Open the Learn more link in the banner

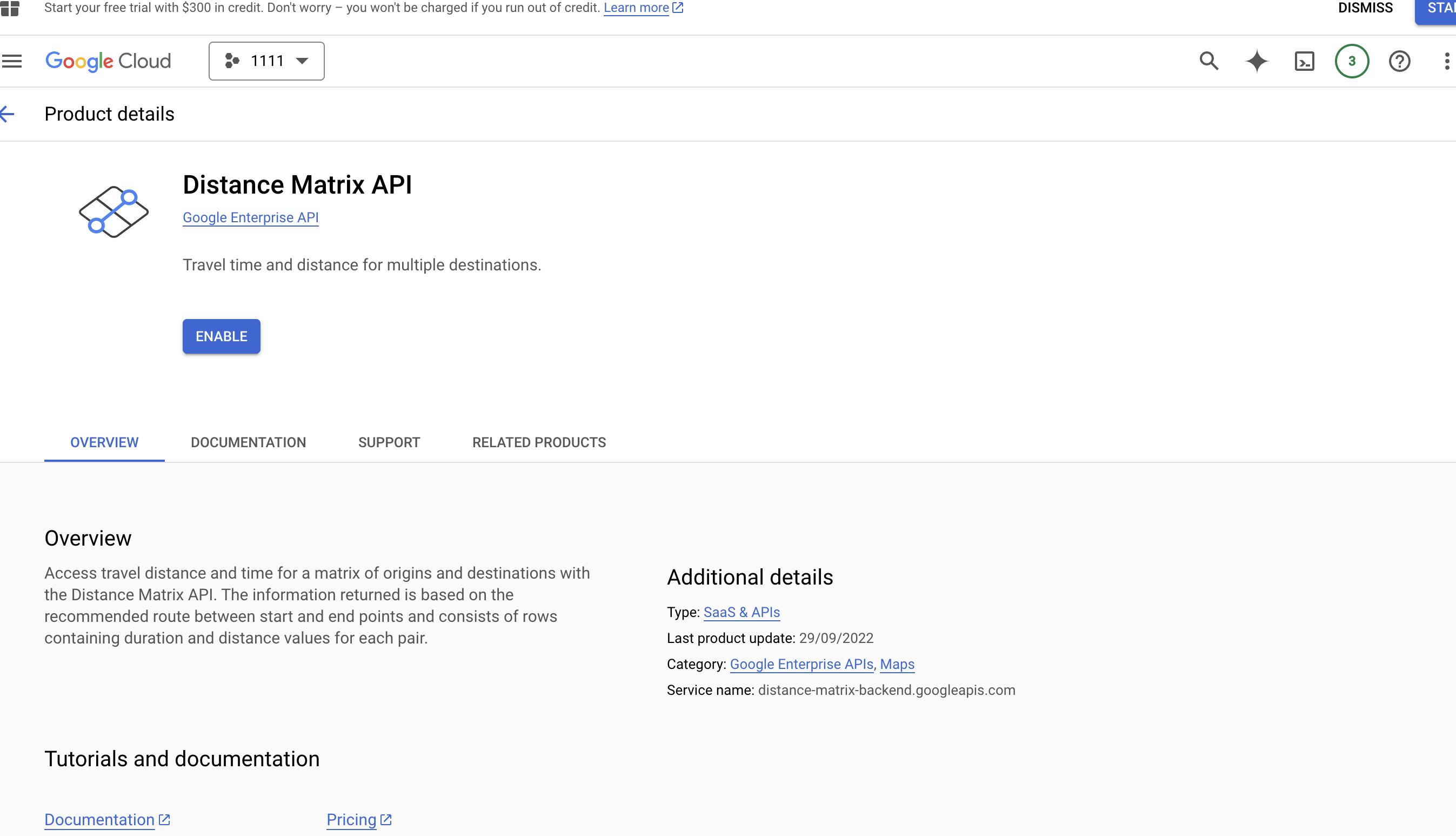(643, 8)
